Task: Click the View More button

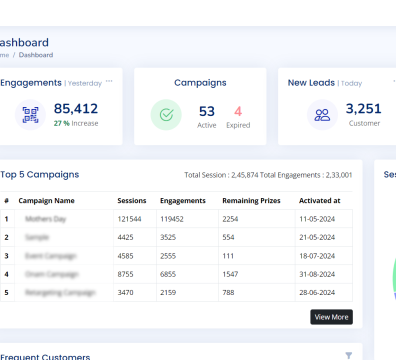Action: 331,317
